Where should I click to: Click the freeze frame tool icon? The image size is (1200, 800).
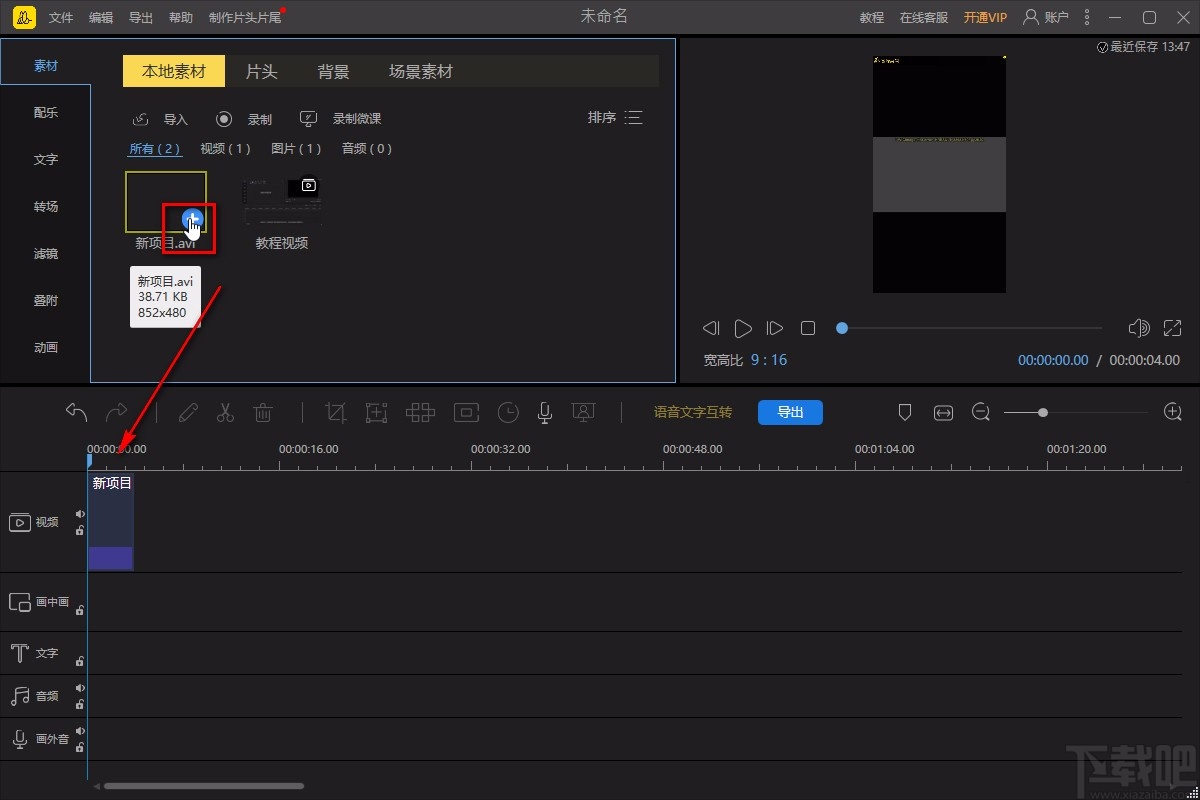point(466,412)
